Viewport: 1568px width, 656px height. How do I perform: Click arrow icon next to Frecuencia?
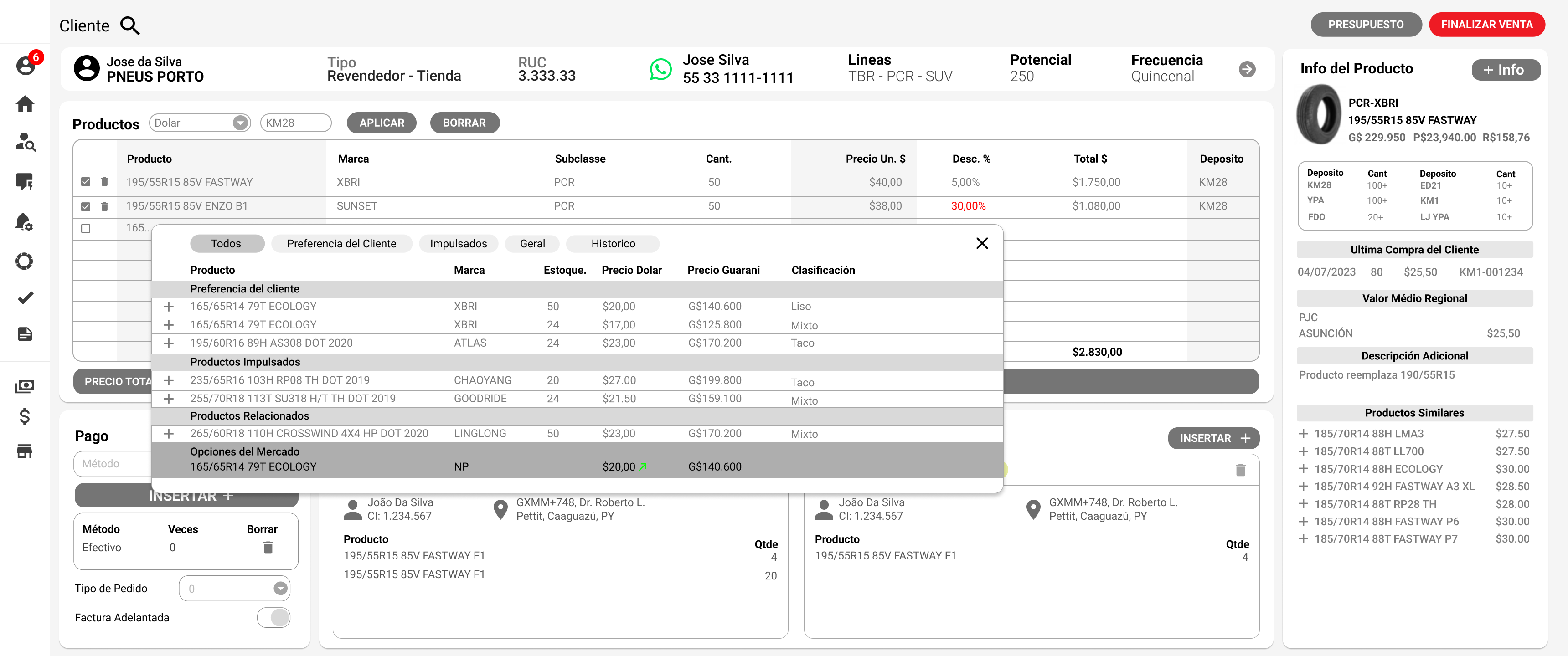tap(1246, 69)
